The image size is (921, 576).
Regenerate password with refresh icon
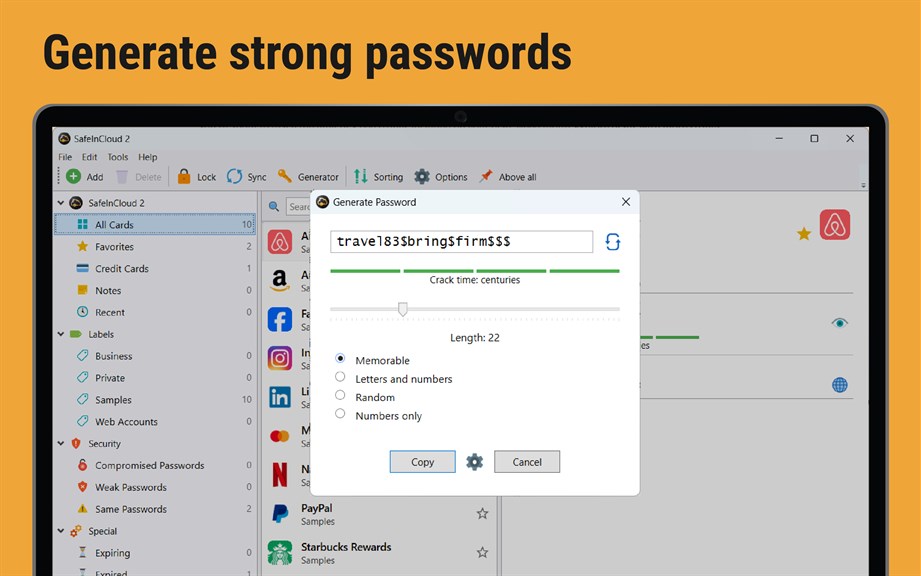tap(613, 241)
